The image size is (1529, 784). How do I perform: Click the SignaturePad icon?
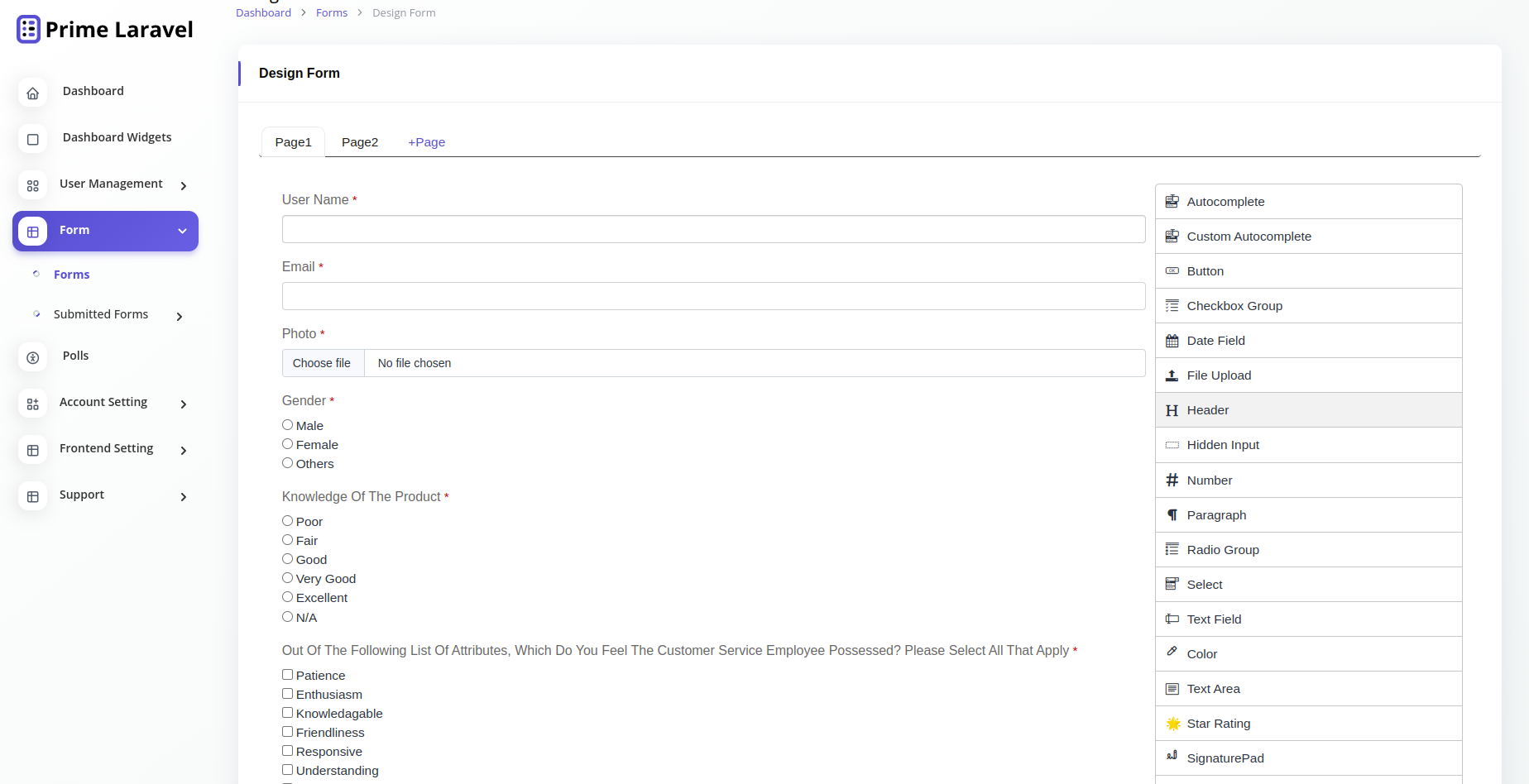pos(1172,756)
